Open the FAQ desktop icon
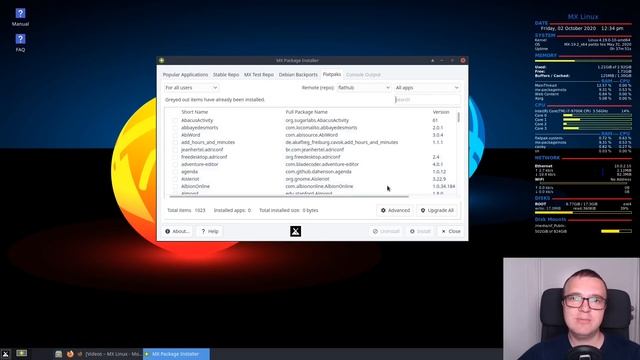The image size is (640, 360). (20, 42)
